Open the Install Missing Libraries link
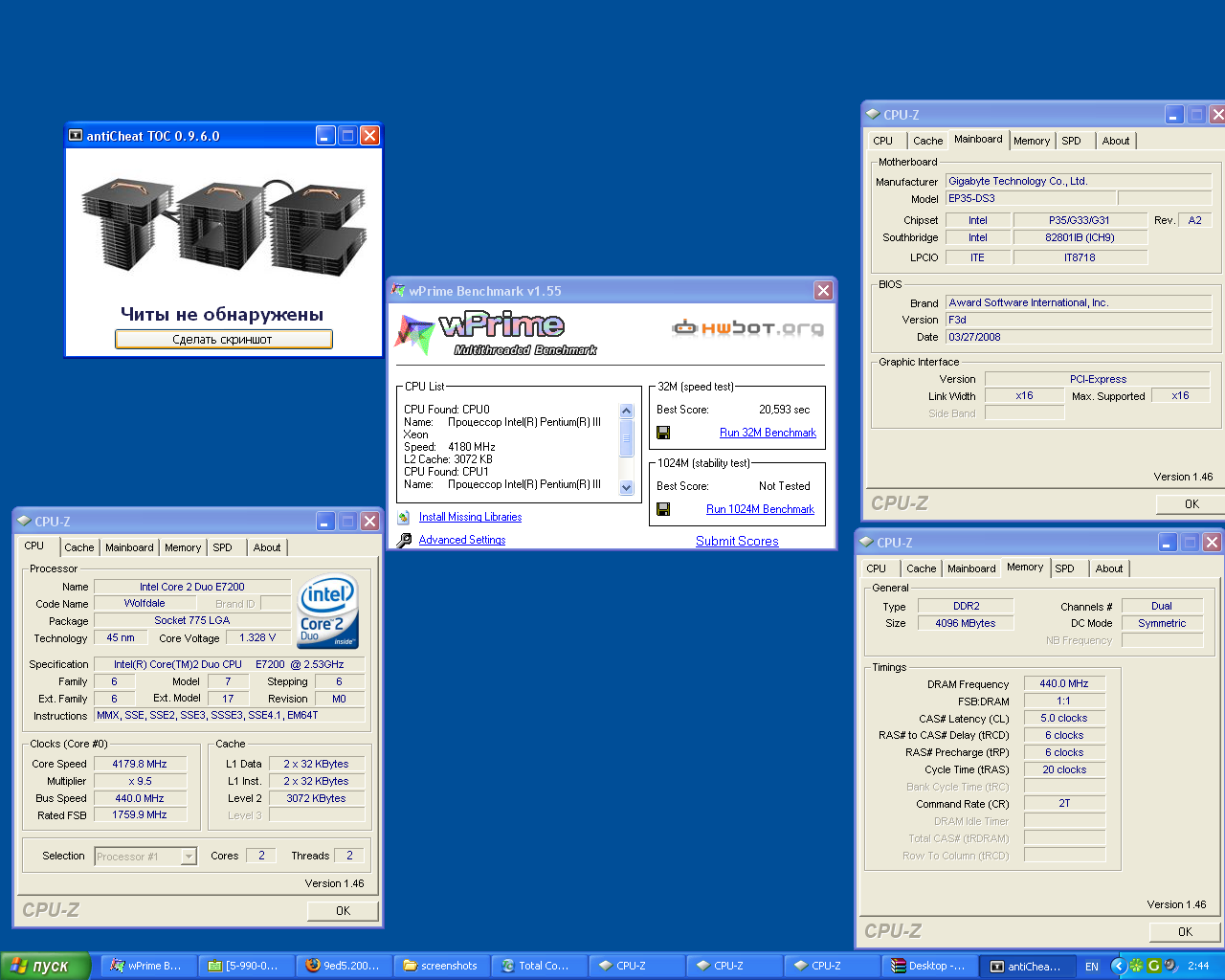Viewport: 1225px width, 980px height. [x=470, y=517]
